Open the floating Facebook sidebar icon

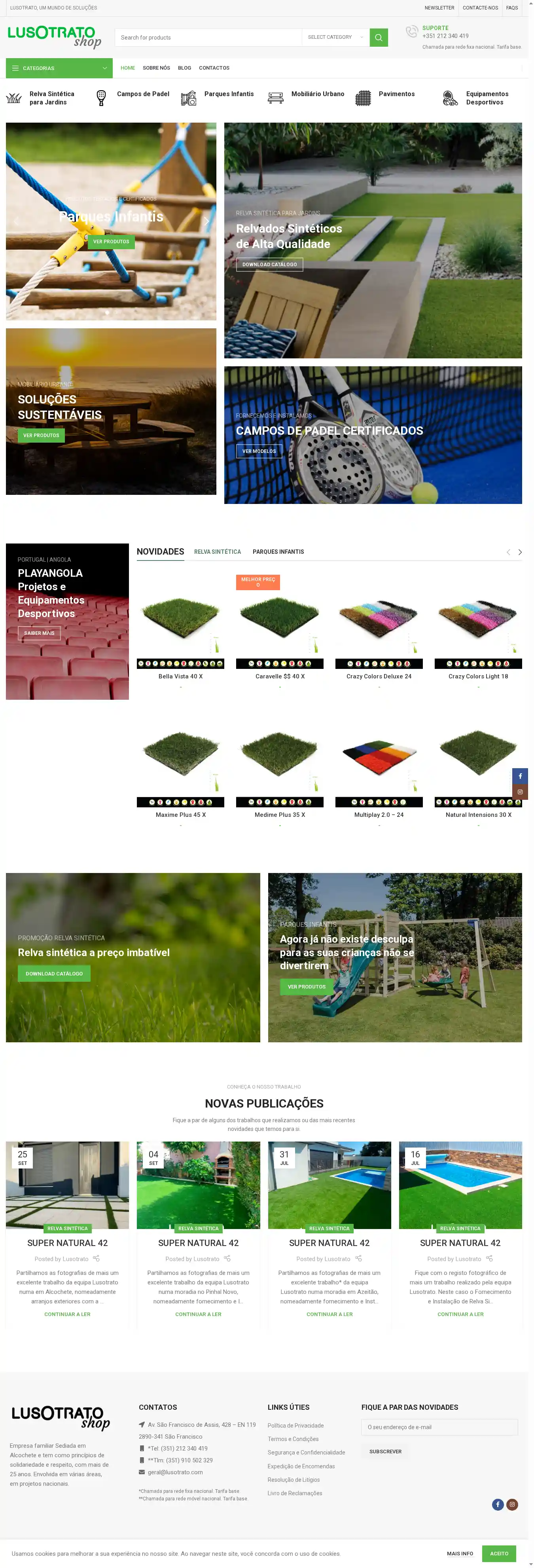pyautogui.click(x=520, y=776)
